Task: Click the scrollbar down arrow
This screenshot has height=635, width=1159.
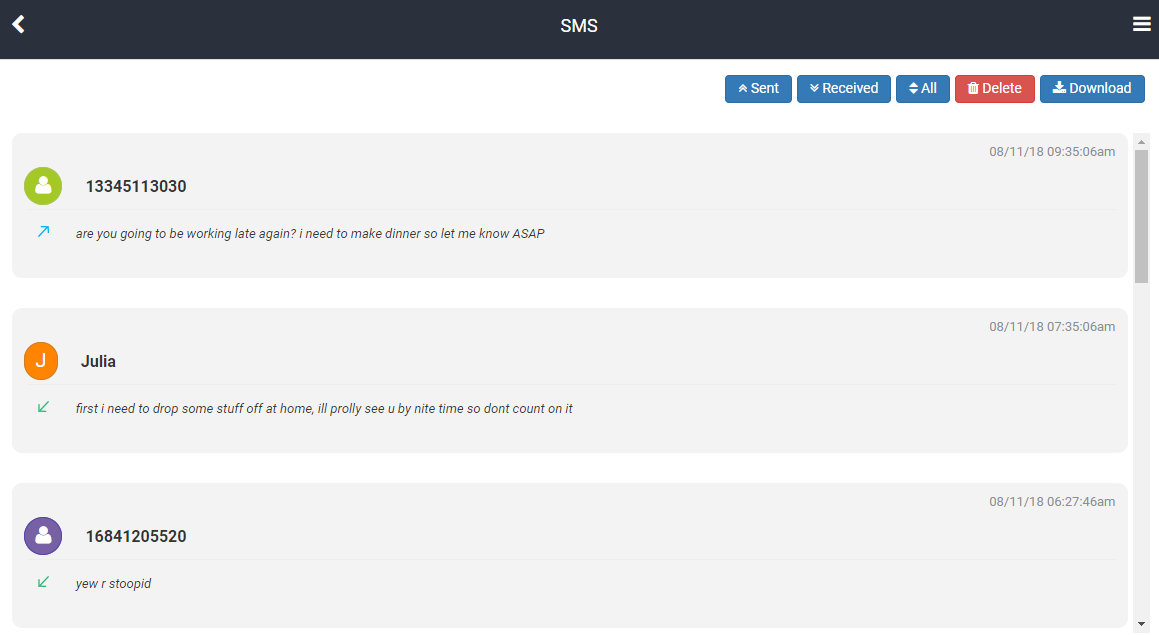Action: tap(1141, 625)
